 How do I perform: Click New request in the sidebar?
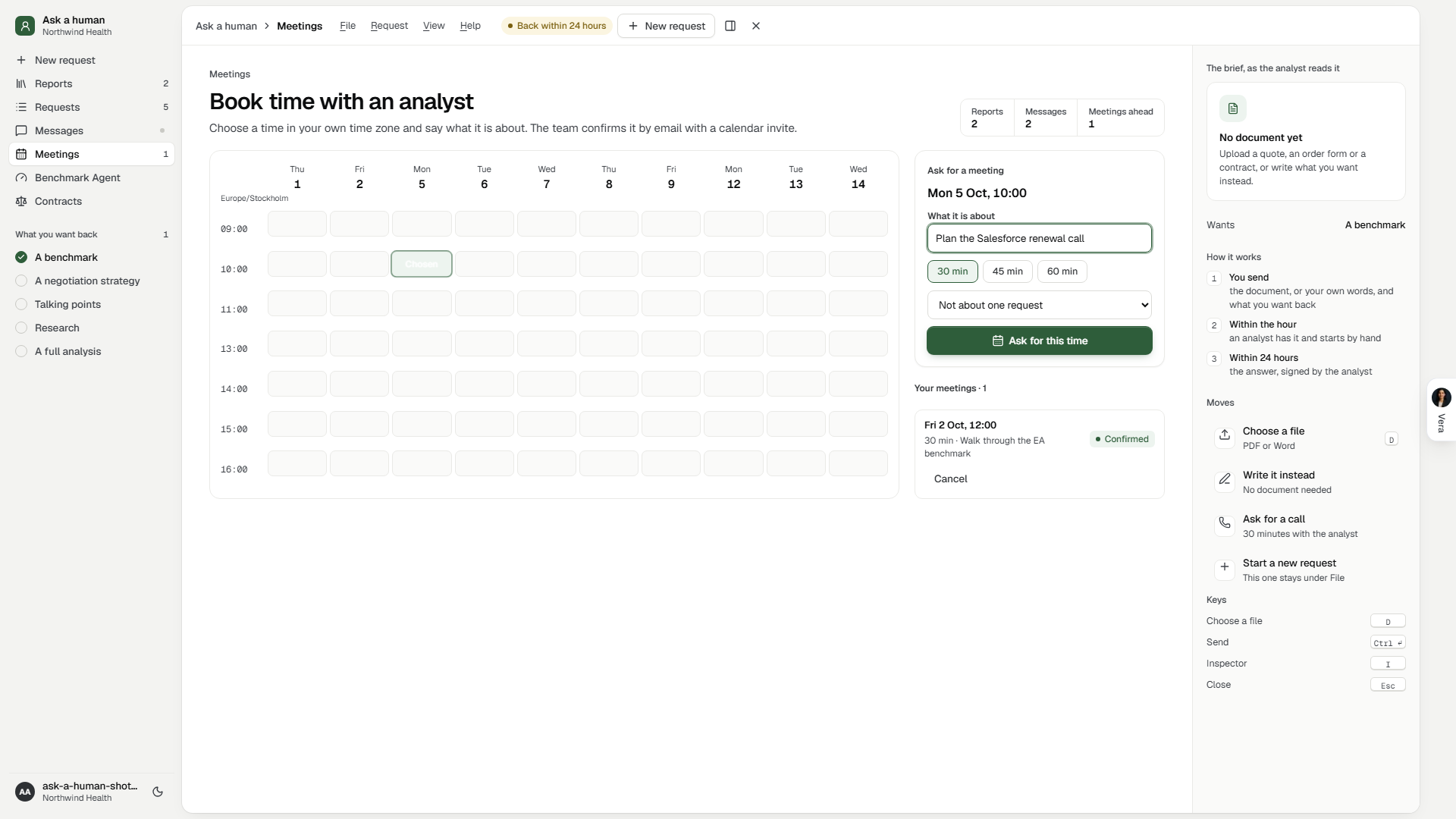click(92, 60)
